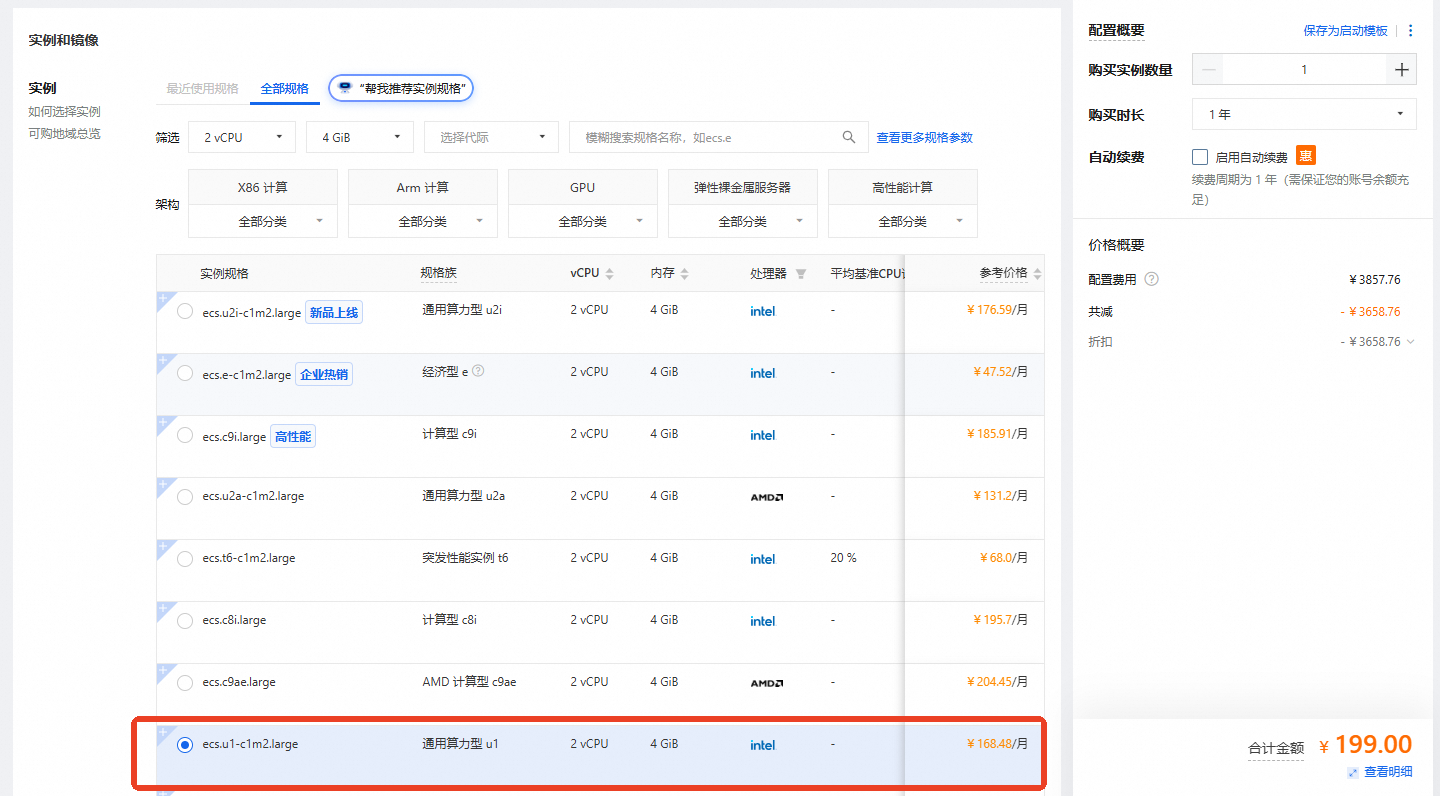Select the ecs.t6-c1m2.large radio button
The width and height of the screenshot is (1440, 796).
pos(185,559)
